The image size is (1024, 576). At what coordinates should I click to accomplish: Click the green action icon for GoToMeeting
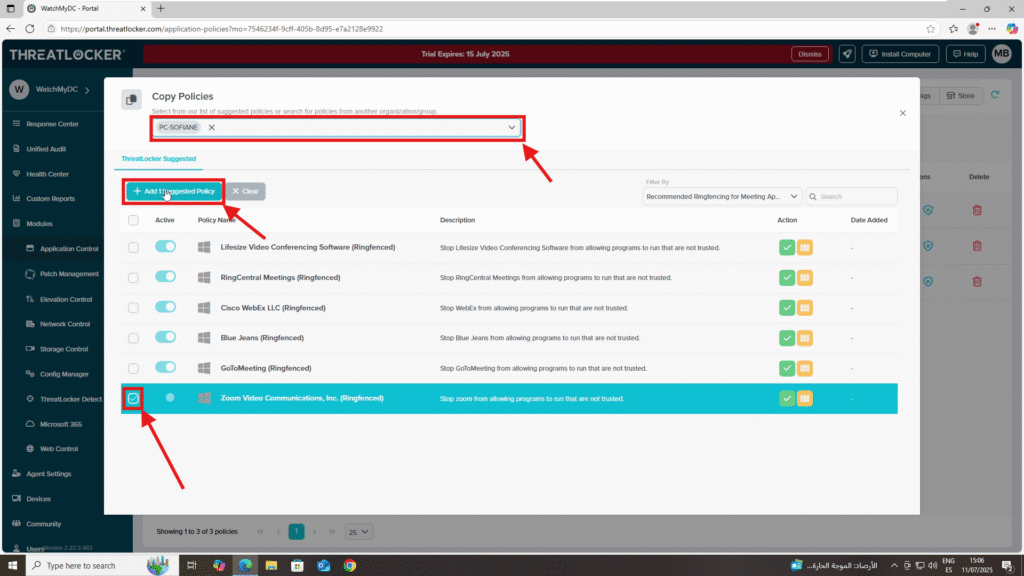(x=787, y=368)
